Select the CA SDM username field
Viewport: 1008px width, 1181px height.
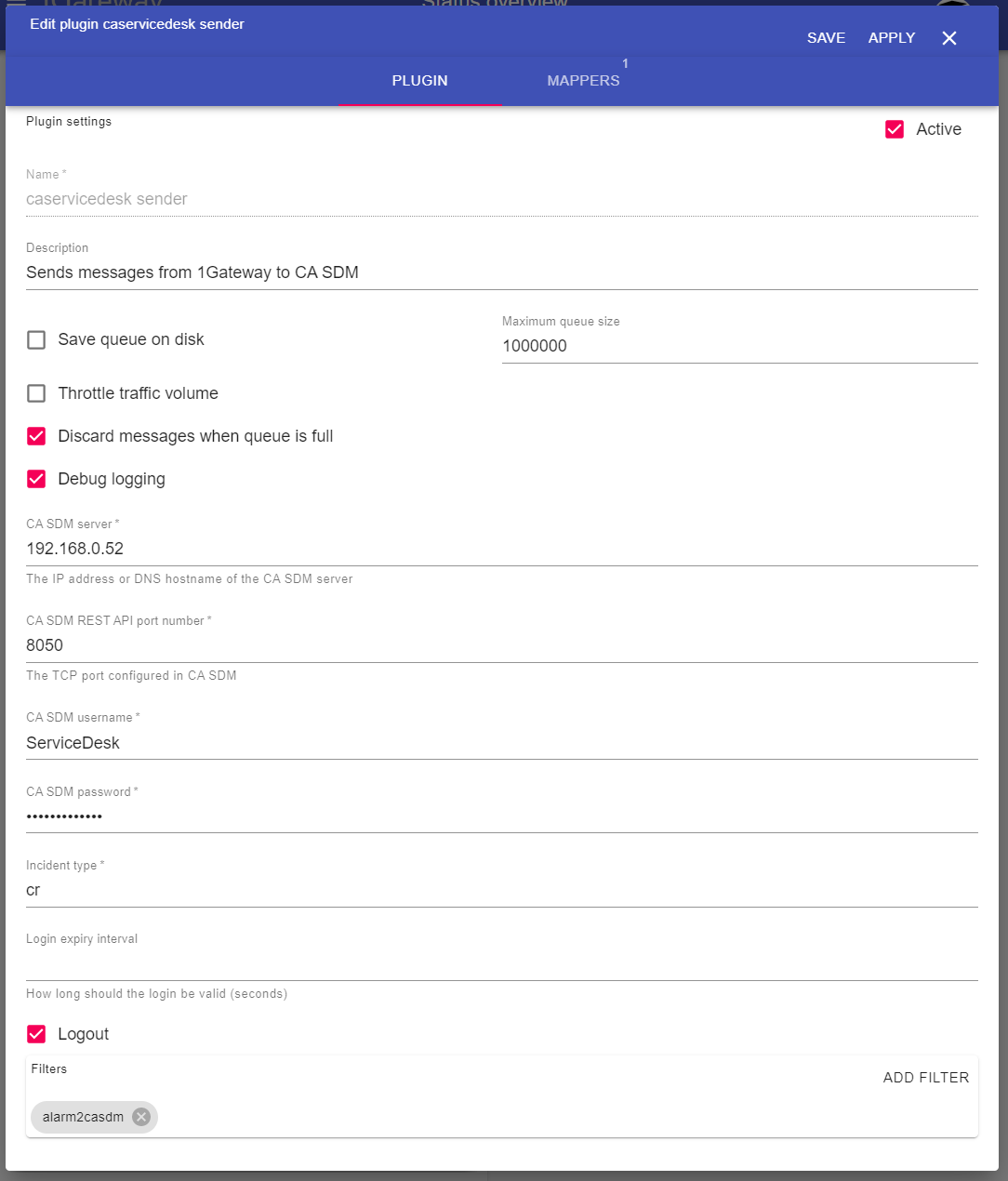501,743
